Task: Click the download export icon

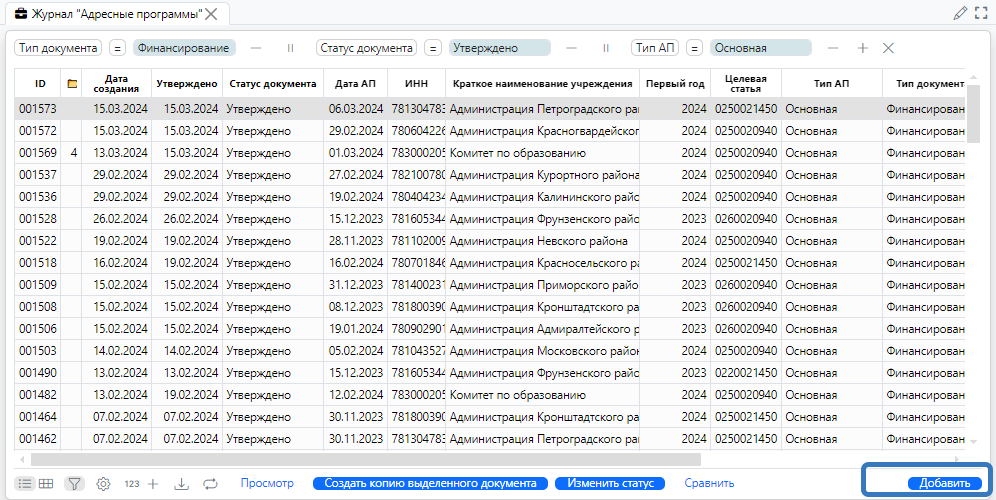Action: [x=181, y=483]
